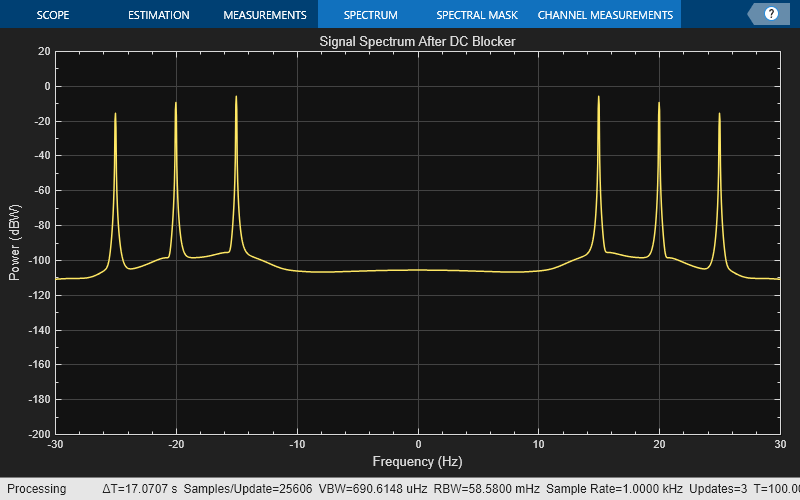Click the Updates=3 status entry
The height and width of the screenshot is (500, 800).
717,489
